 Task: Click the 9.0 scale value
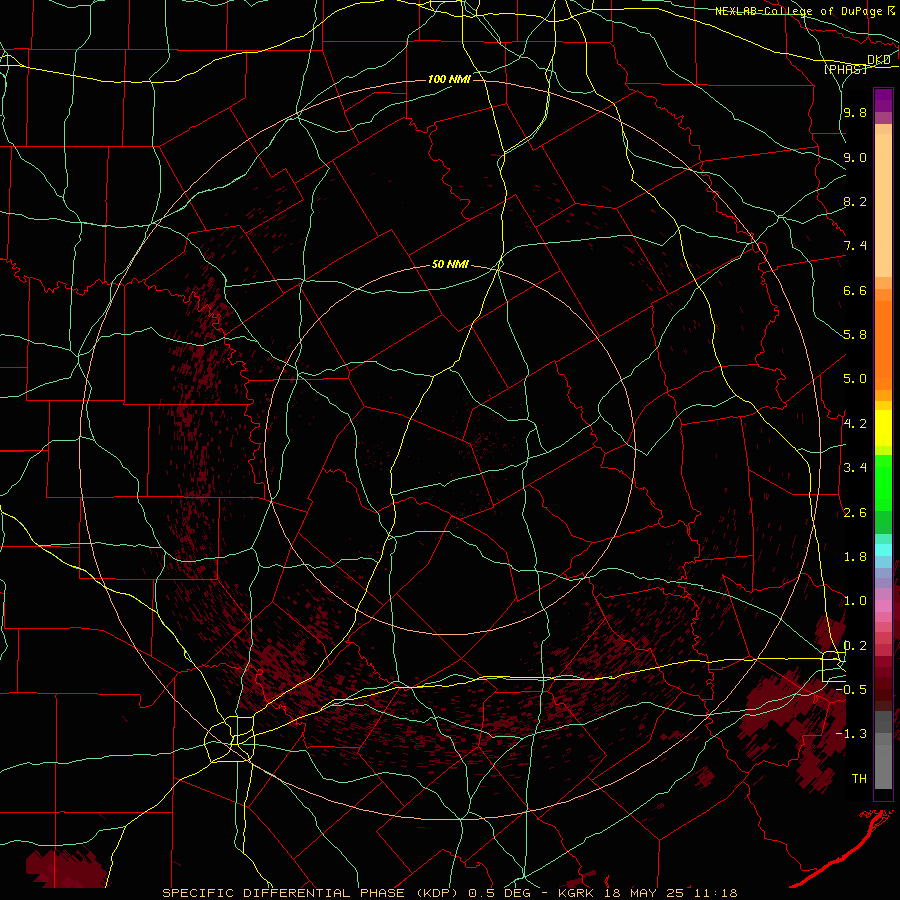point(855,157)
